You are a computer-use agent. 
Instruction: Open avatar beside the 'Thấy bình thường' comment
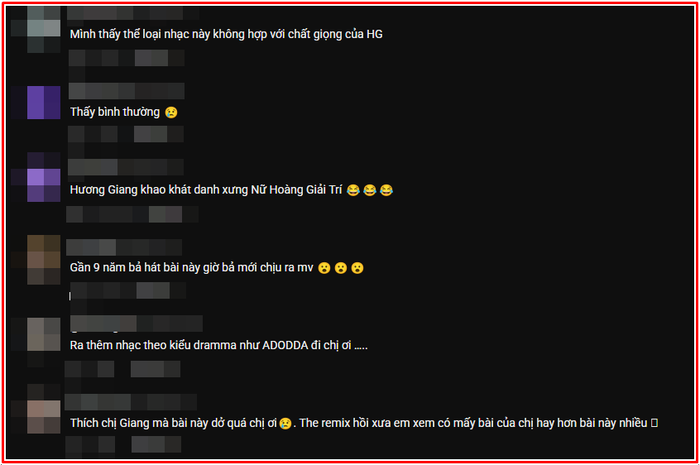tap(44, 103)
